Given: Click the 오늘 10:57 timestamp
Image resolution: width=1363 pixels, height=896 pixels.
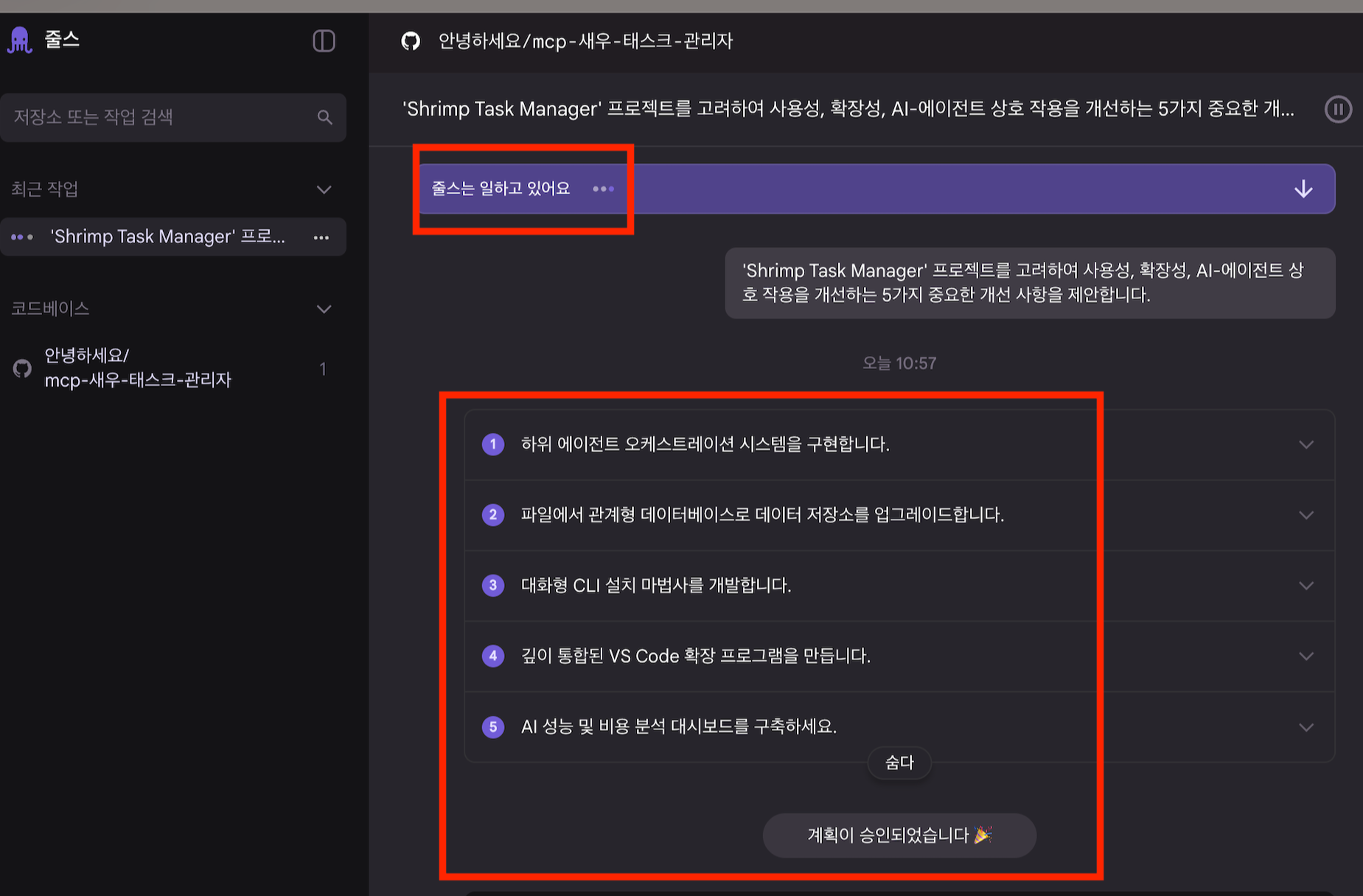Looking at the screenshot, I should pos(899,363).
